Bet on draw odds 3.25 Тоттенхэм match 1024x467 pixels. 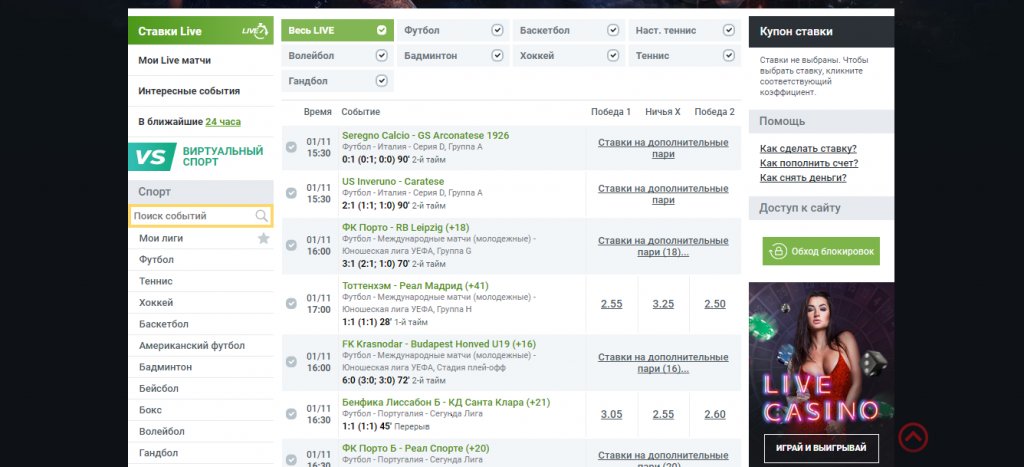[663, 304]
